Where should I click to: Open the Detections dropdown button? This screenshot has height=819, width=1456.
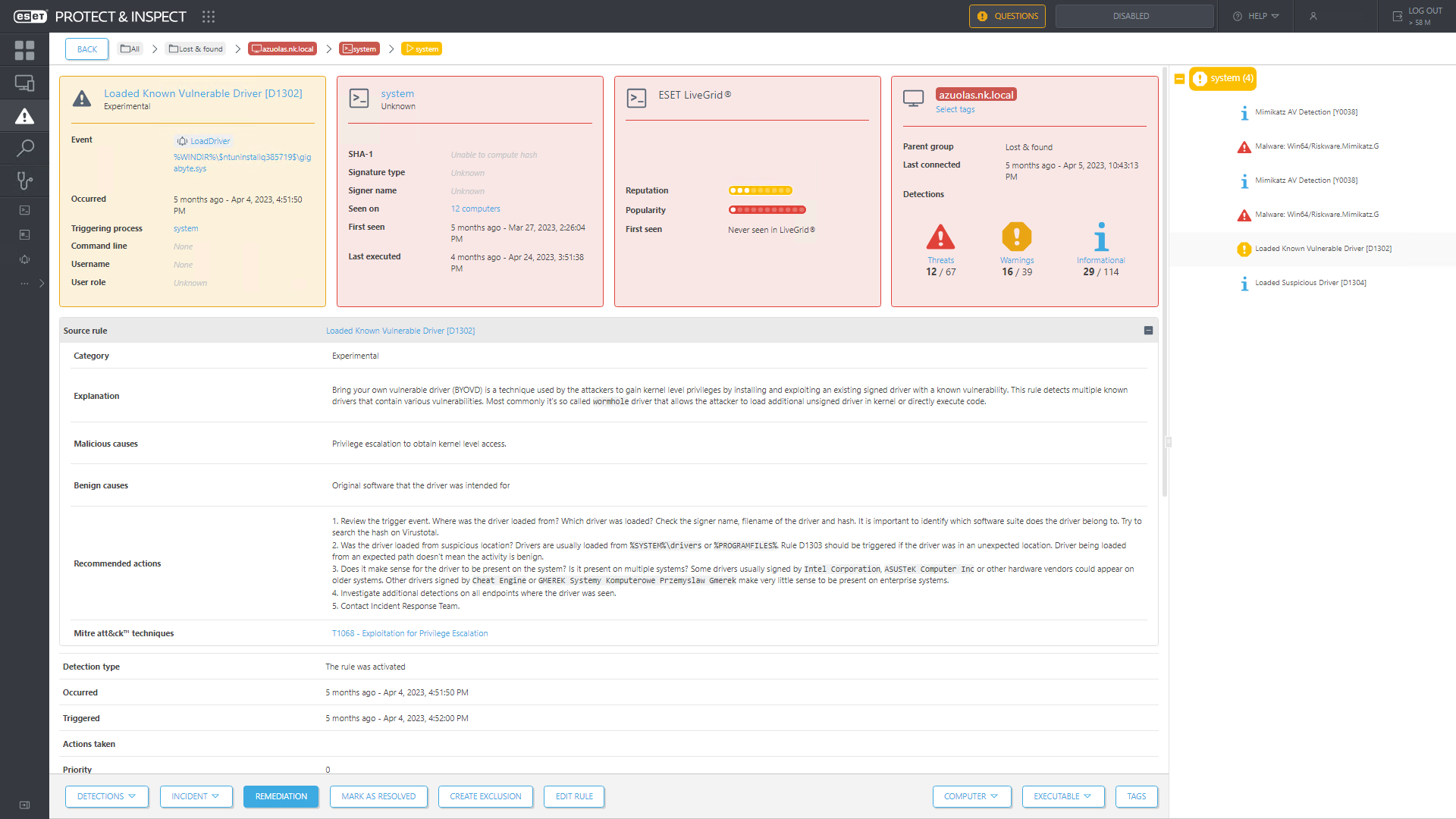tap(106, 796)
